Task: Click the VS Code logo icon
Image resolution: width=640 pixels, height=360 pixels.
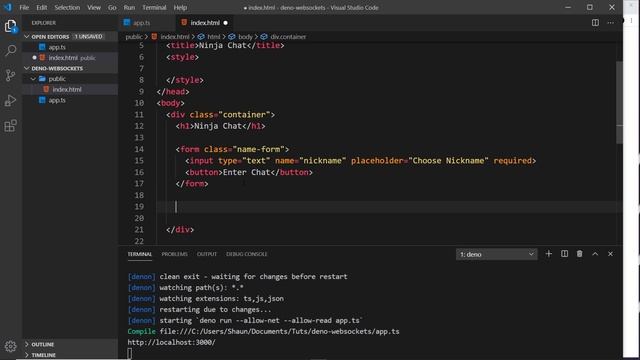Action: (x=8, y=7)
